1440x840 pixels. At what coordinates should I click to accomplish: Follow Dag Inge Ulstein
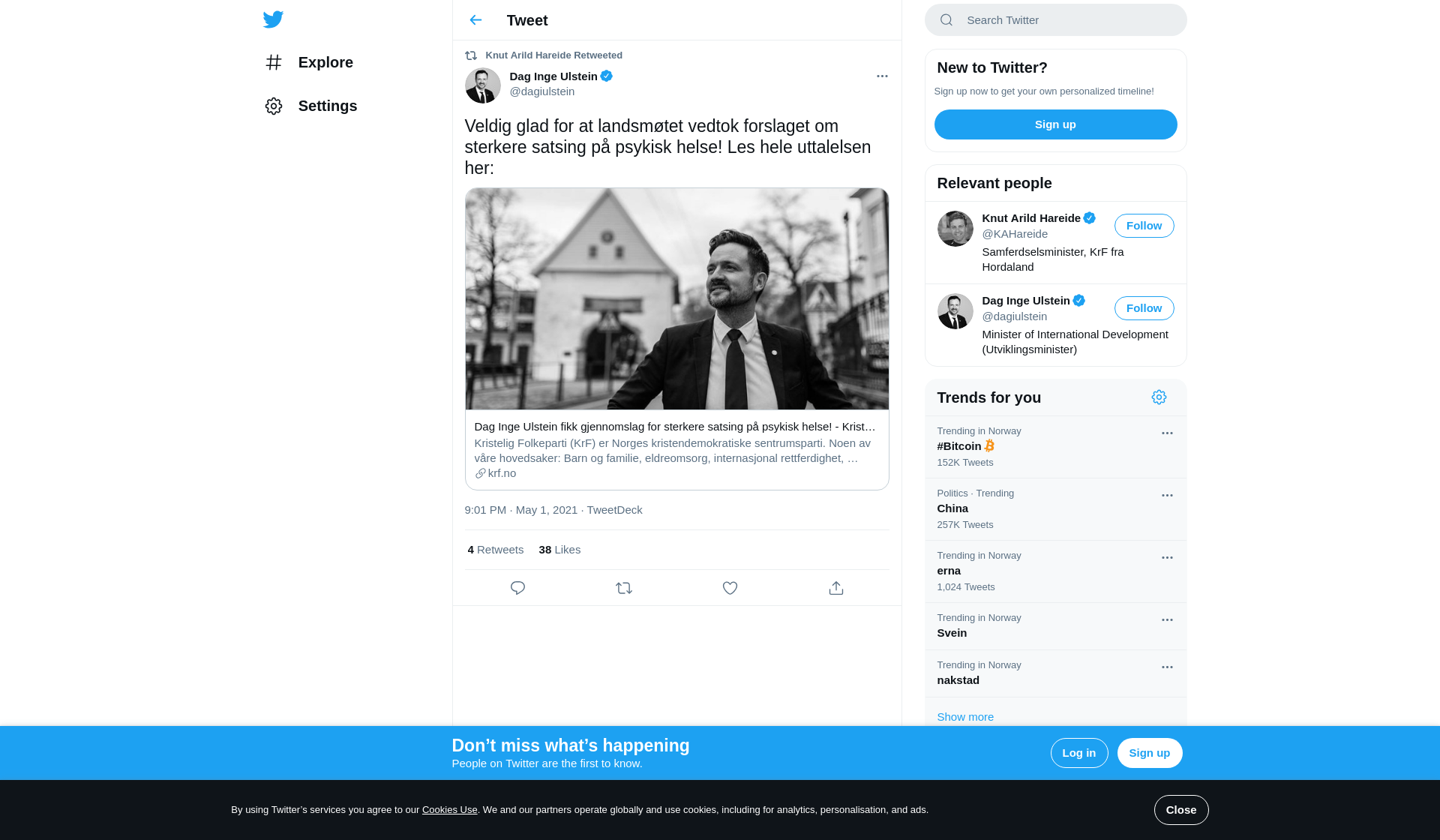(1144, 308)
